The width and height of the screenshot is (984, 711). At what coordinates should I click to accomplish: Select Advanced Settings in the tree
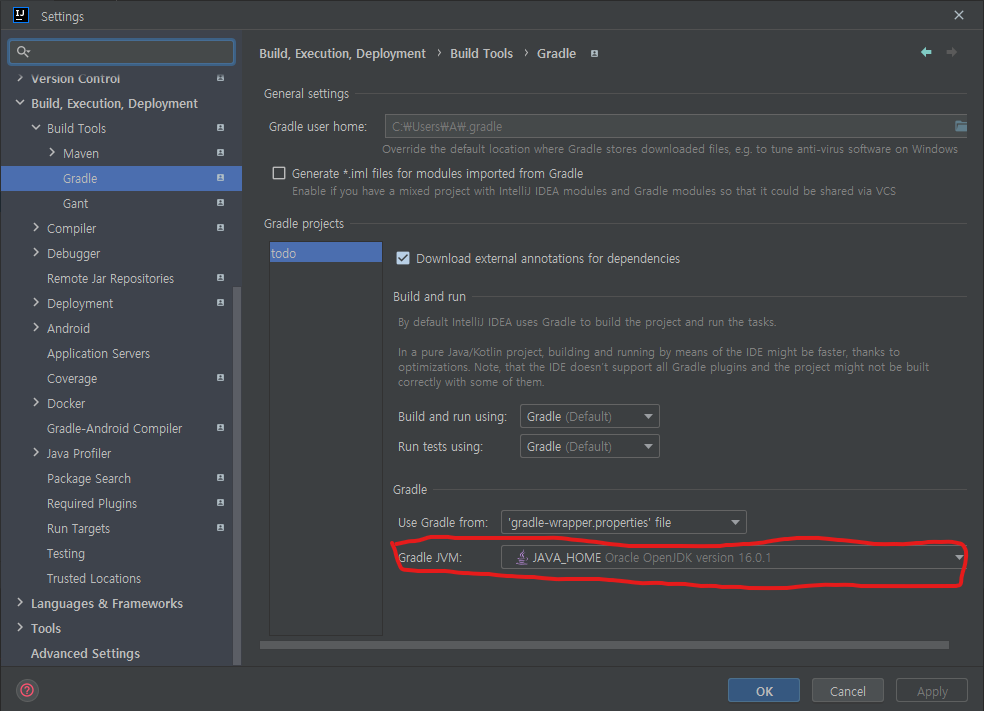click(85, 653)
